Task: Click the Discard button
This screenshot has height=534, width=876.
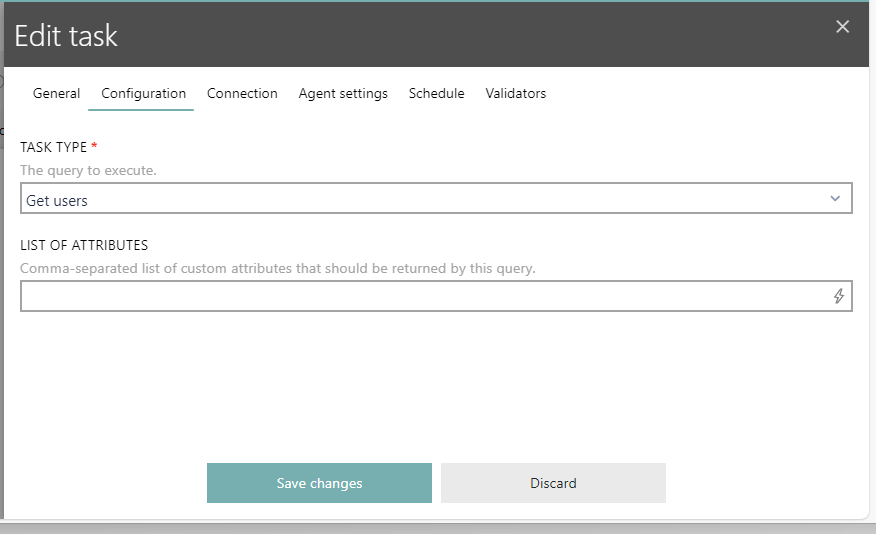Action: click(553, 483)
